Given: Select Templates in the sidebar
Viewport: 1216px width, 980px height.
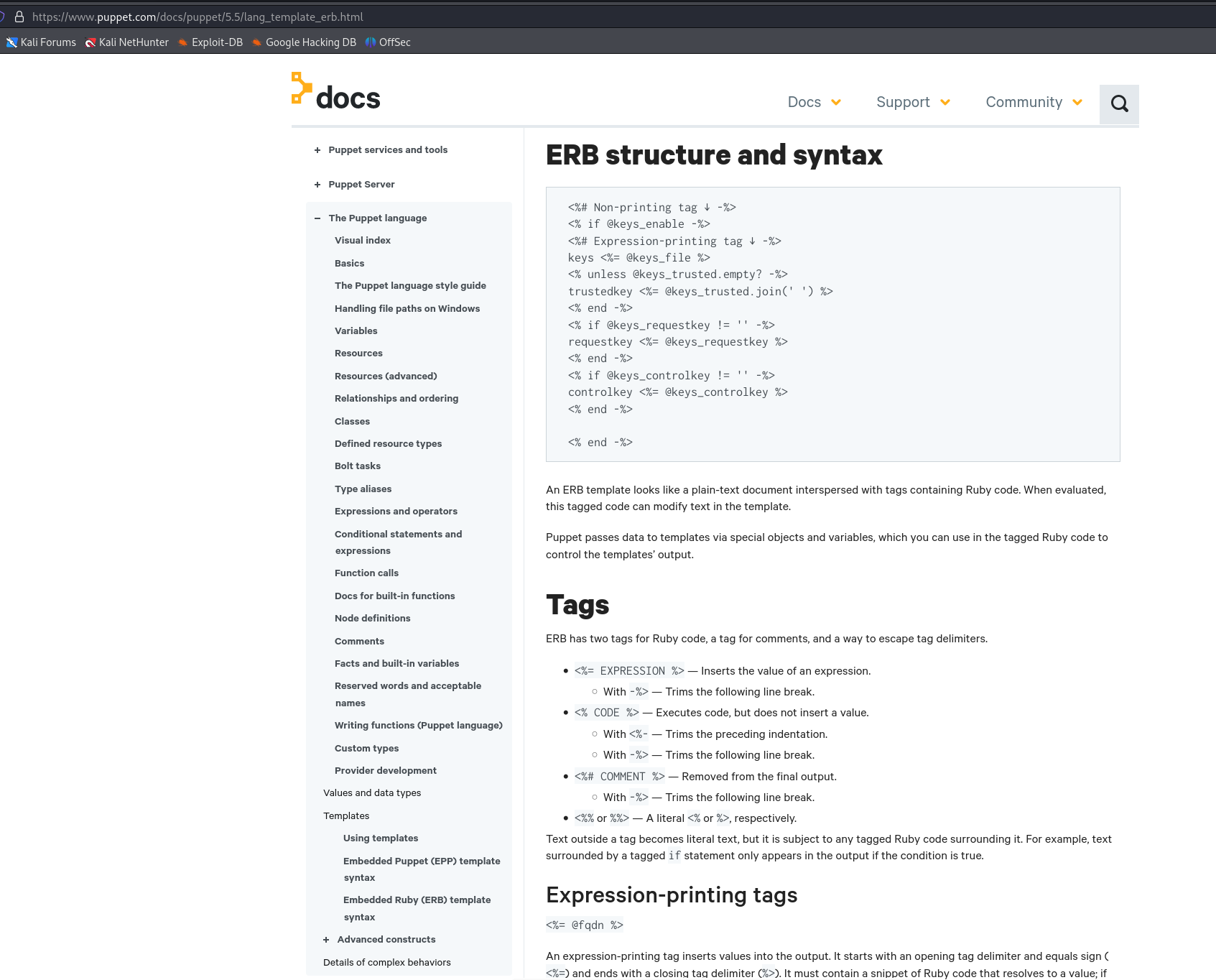Looking at the screenshot, I should 346,816.
